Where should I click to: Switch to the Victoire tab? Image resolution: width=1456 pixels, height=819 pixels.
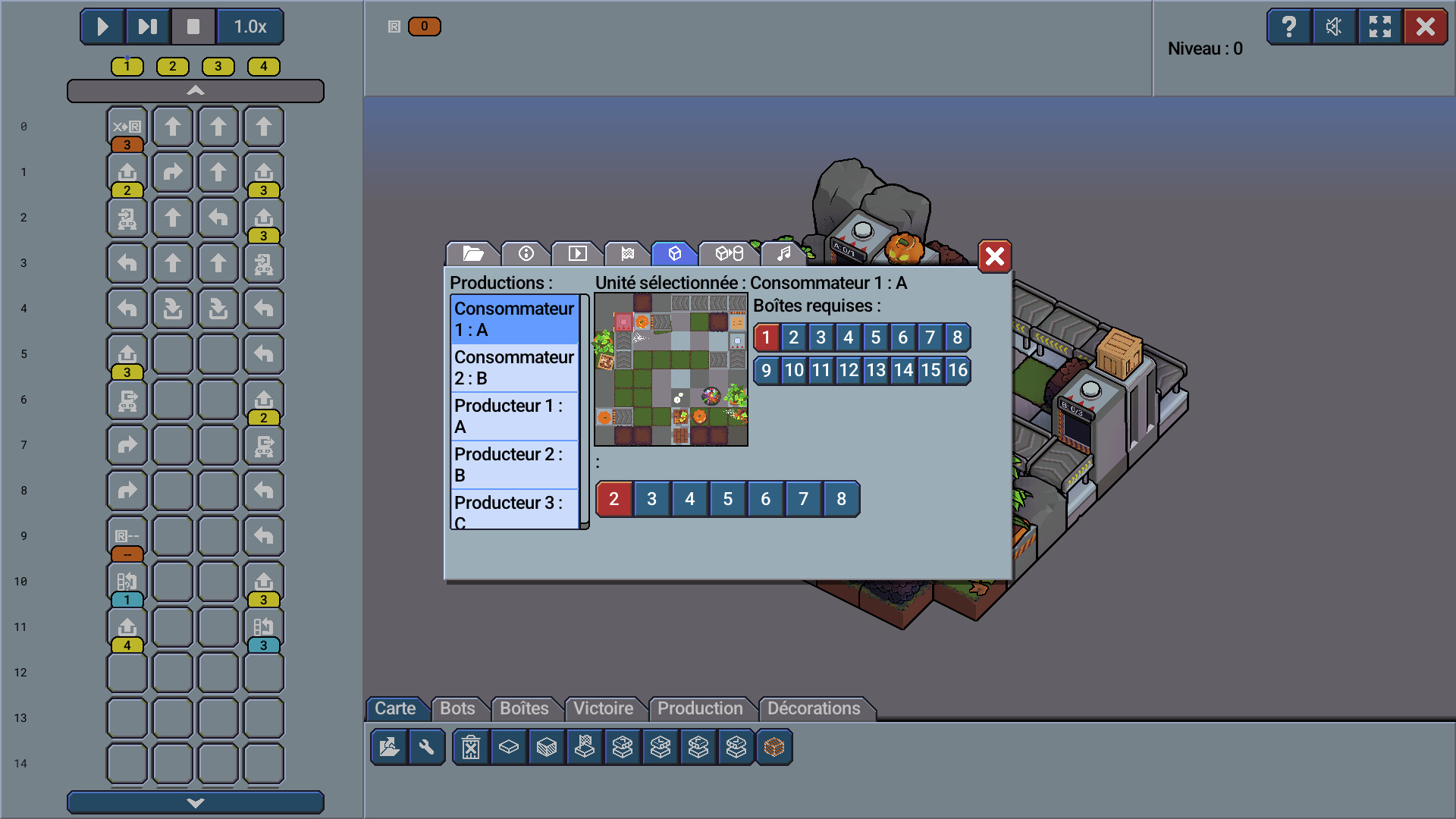click(603, 708)
